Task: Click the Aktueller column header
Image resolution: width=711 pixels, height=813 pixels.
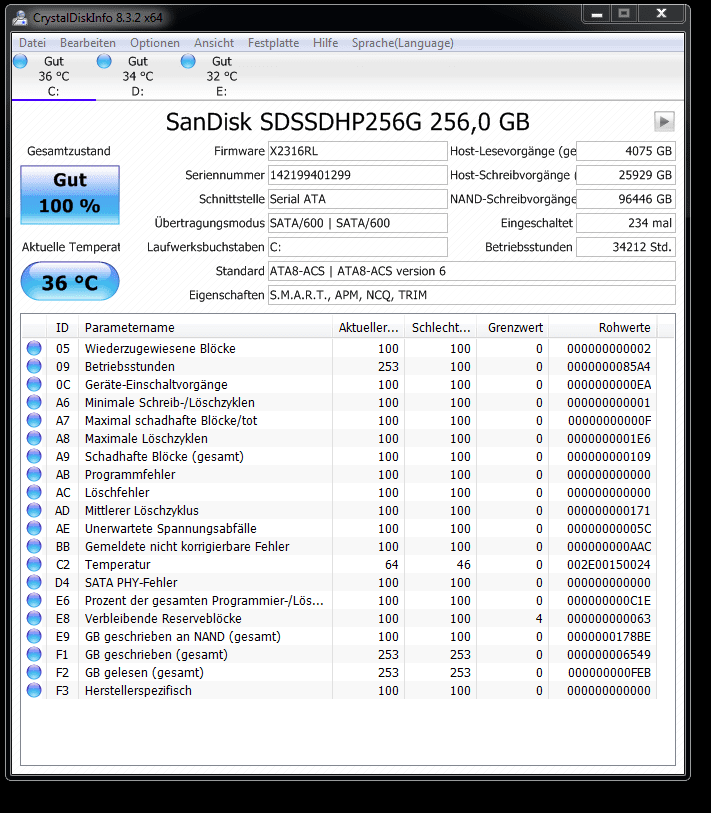Action: click(368, 328)
